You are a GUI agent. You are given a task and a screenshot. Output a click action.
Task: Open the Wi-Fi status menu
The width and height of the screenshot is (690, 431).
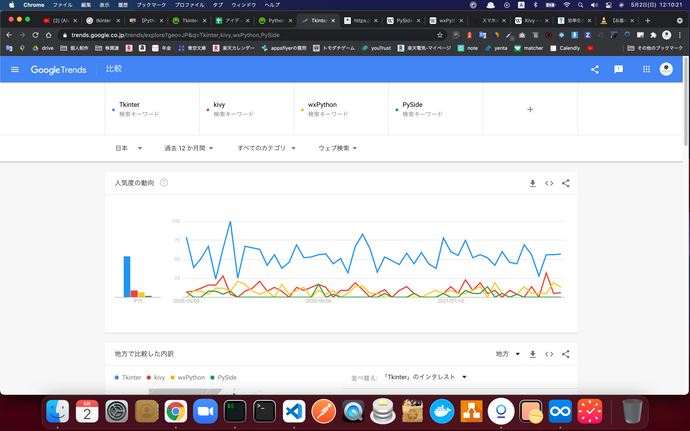click(566, 5)
